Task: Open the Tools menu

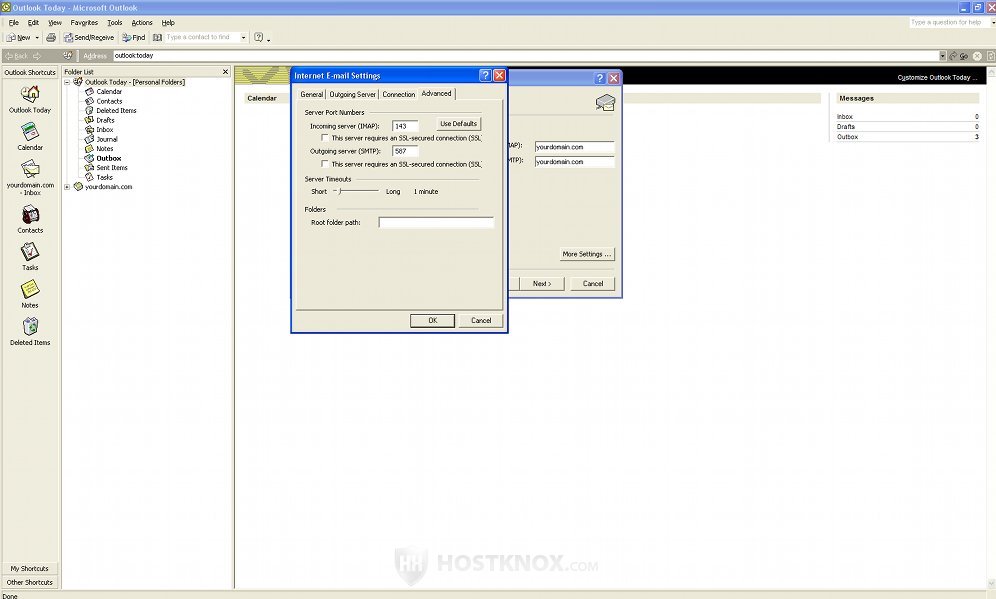Action: click(x=114, y=22)
